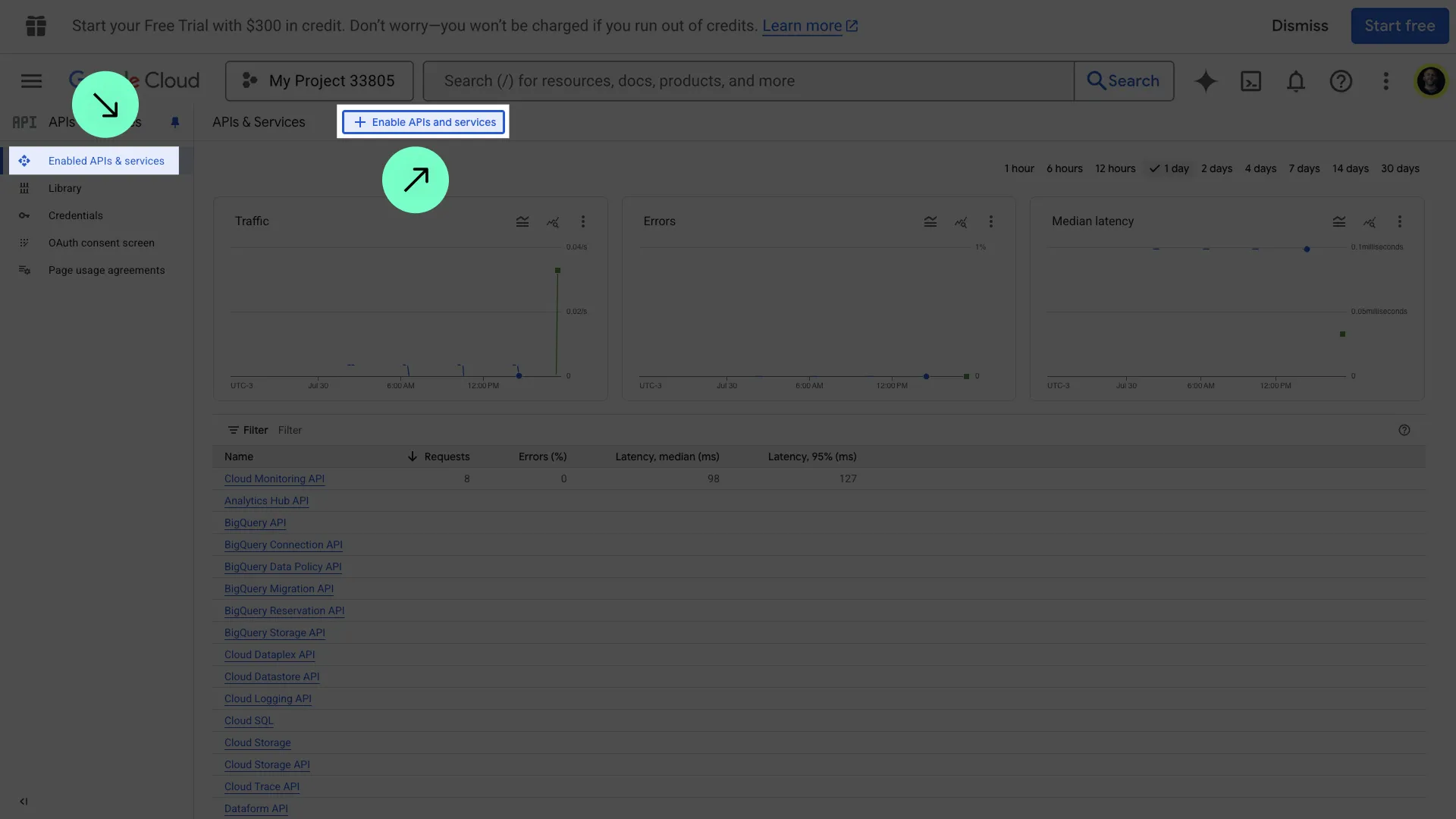The image size is (1456, 819).
Task: Open Cloud Logging API link
Action: click(268, 698)
